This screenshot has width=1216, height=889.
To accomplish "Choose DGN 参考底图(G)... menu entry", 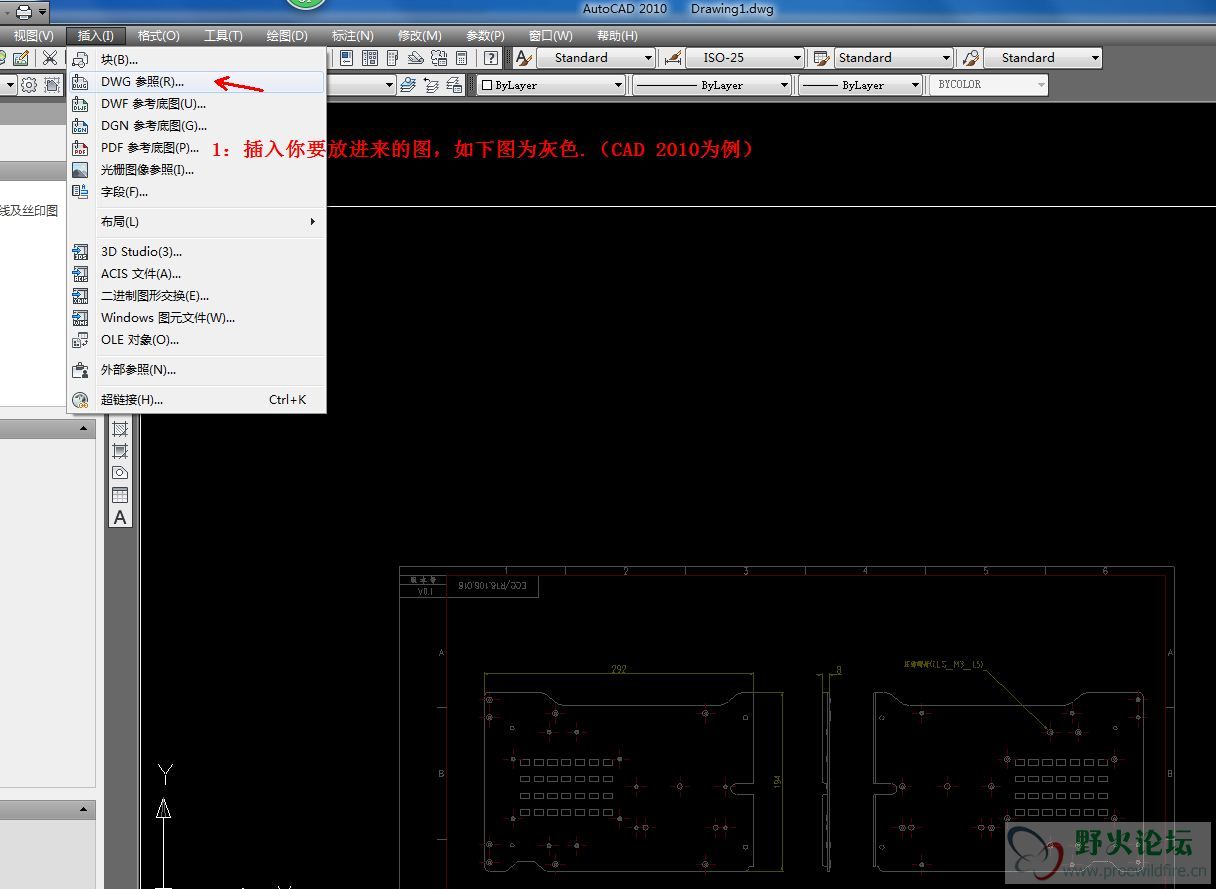I will tap(197, 126).
